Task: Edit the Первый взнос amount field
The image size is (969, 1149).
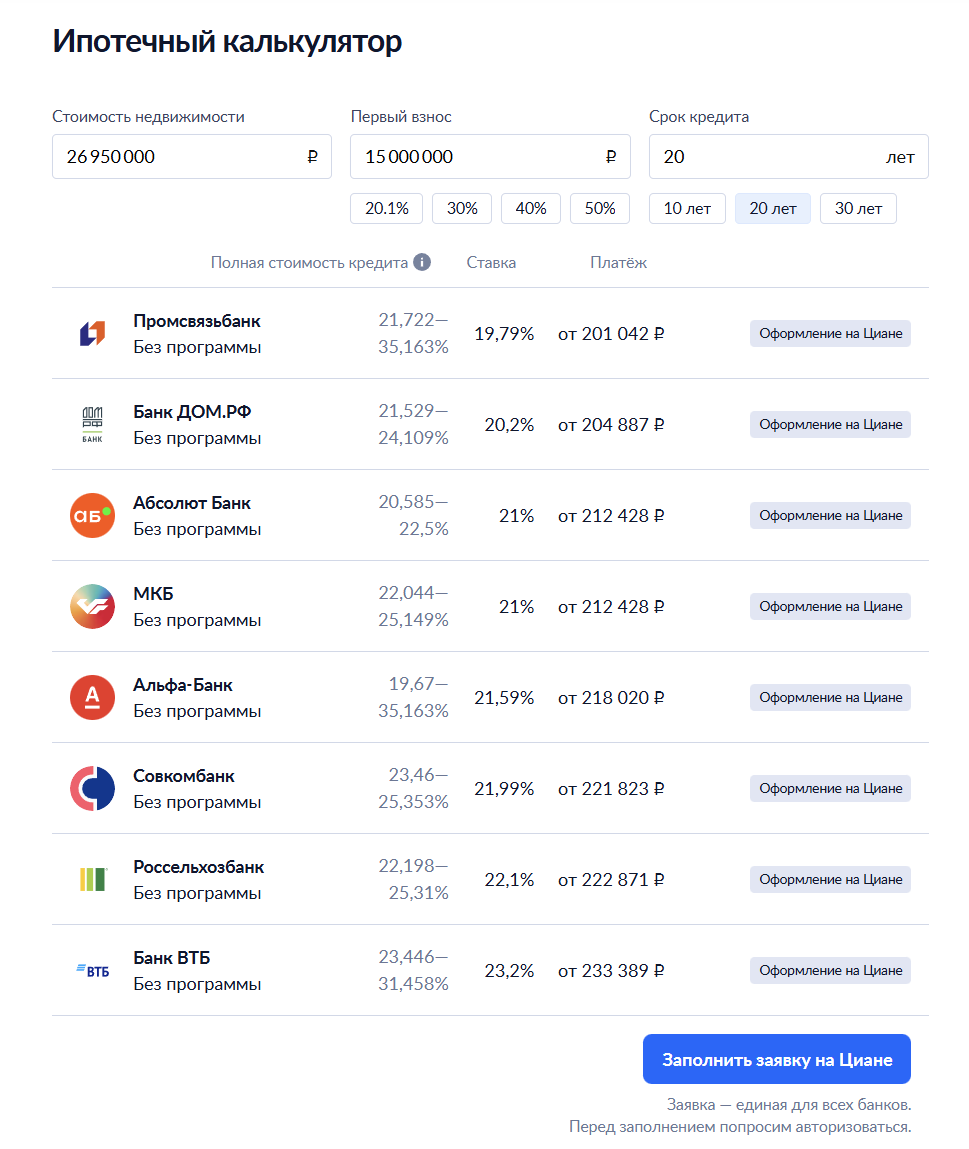Action: click(x=478, y=157)
